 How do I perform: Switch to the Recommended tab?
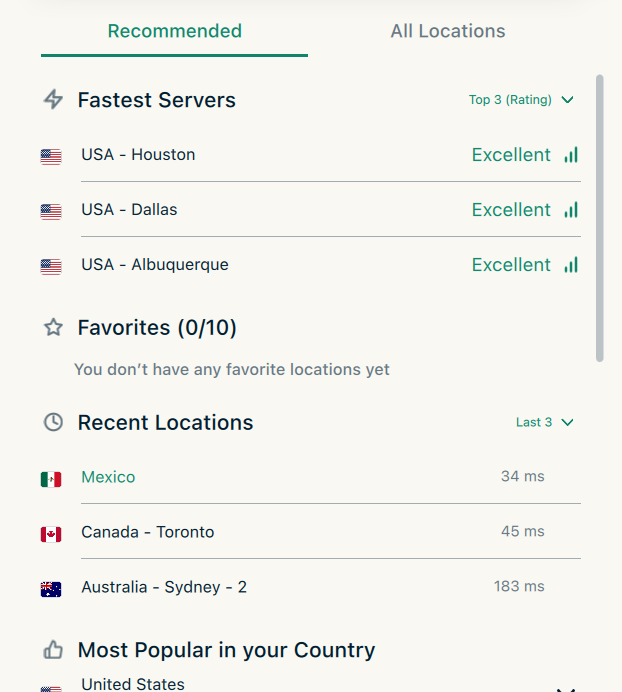(x=174, y=32)
